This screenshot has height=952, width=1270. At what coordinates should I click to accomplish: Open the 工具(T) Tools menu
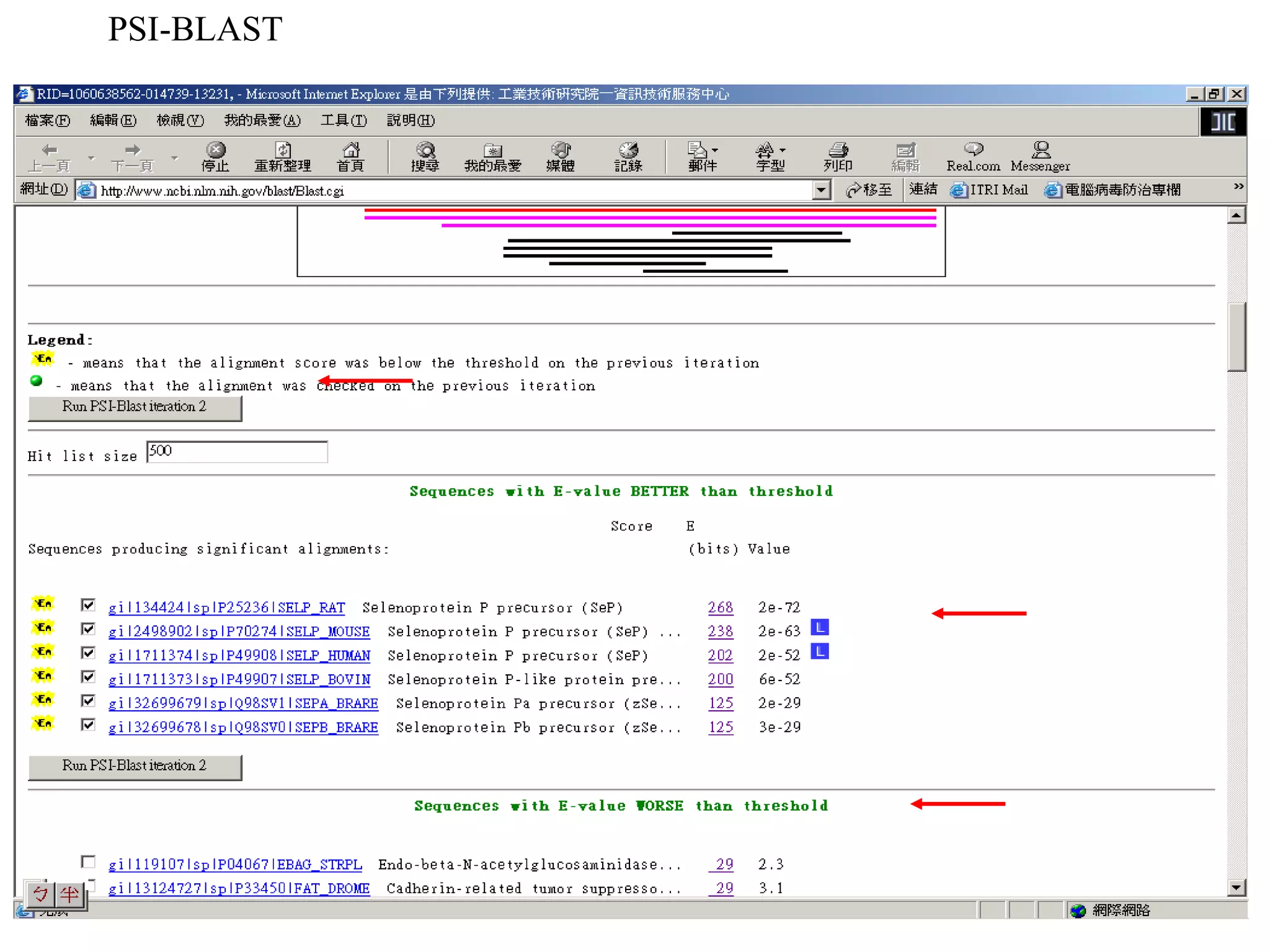pos(344,120)
